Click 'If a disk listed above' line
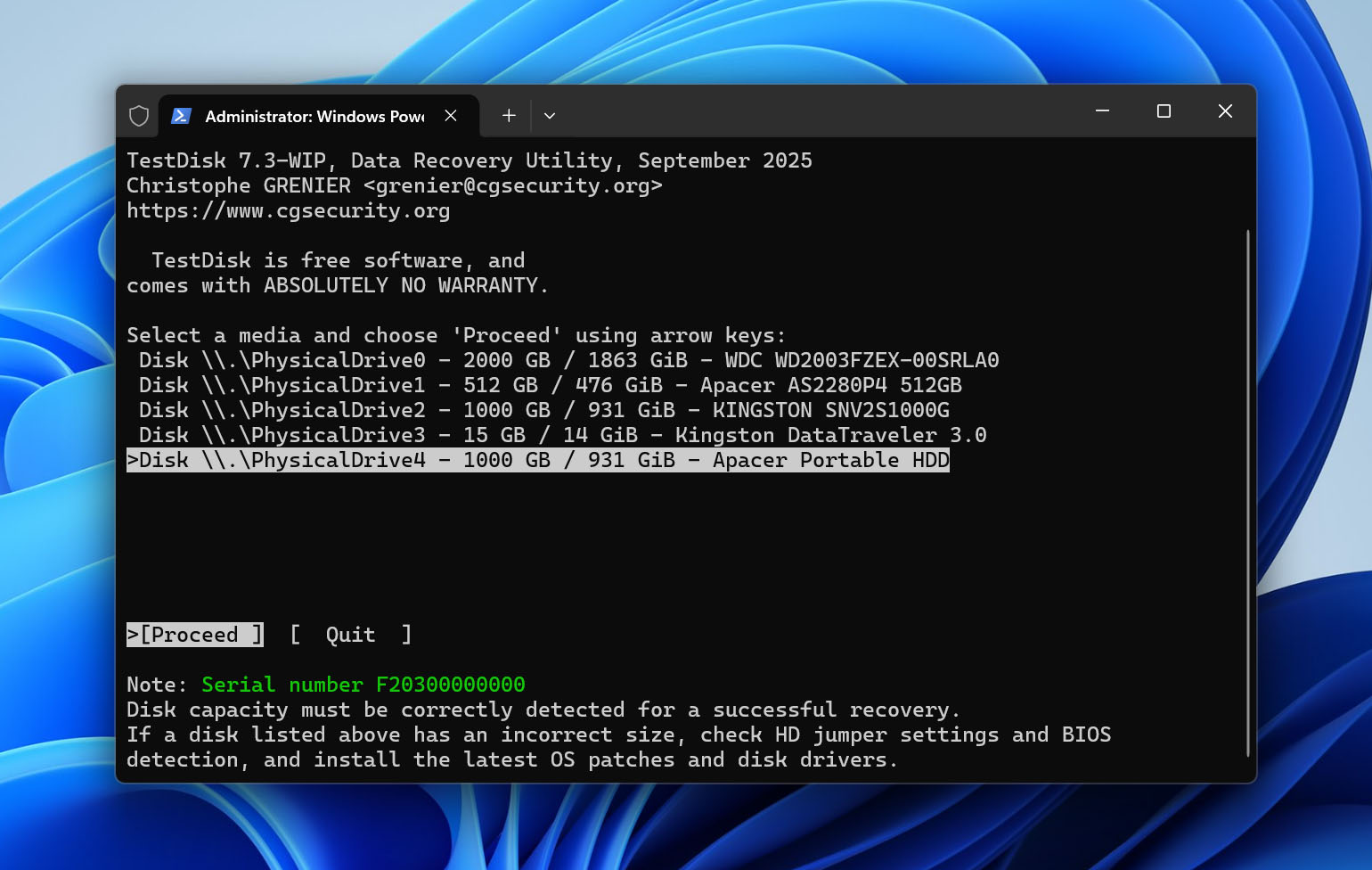Image resolution: width=1372 pixels, height=870 pixels. [618, 735]
